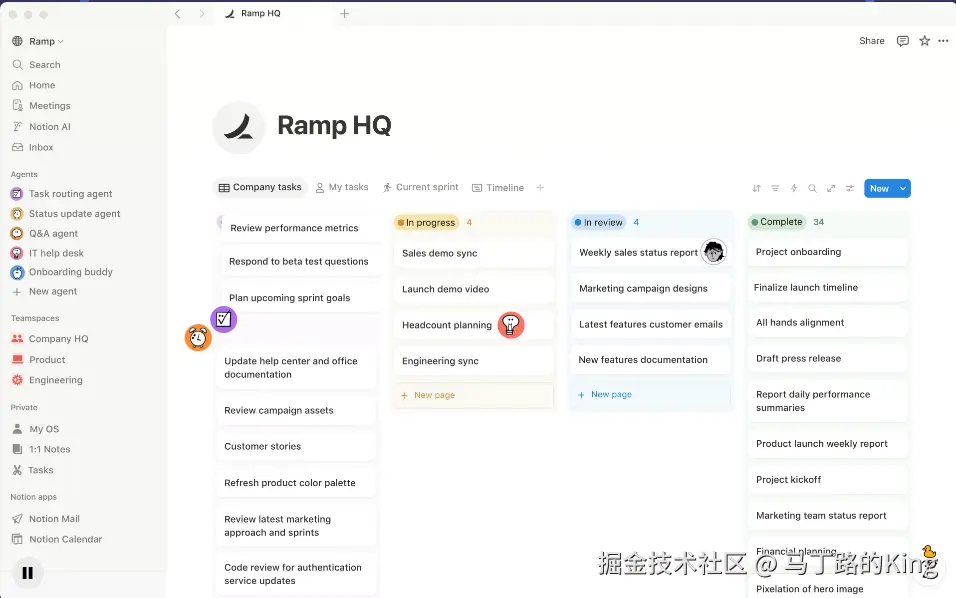
Task: Open the New features documentation card
Action: [x=651, y=360]
